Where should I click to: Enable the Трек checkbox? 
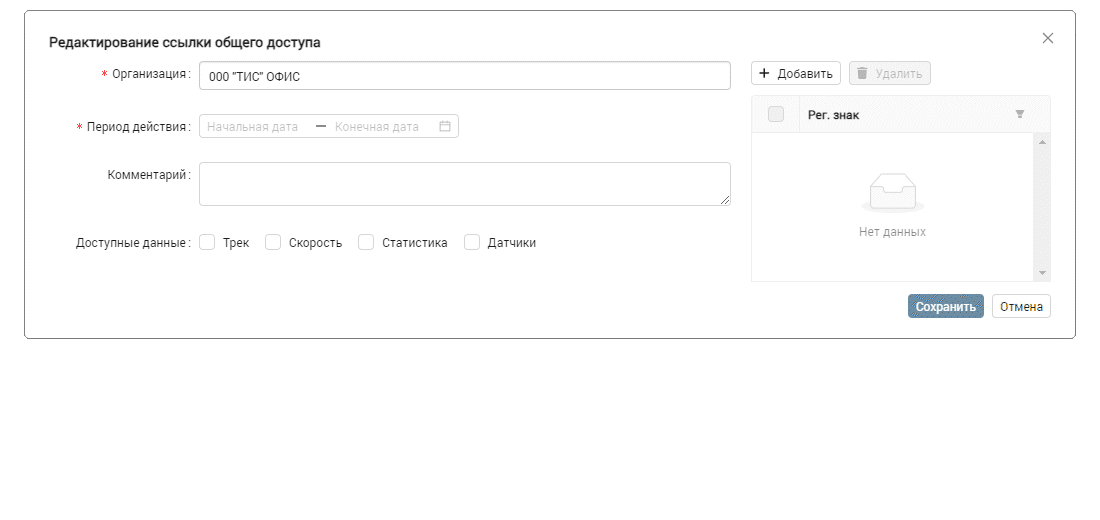coord(208,242)
